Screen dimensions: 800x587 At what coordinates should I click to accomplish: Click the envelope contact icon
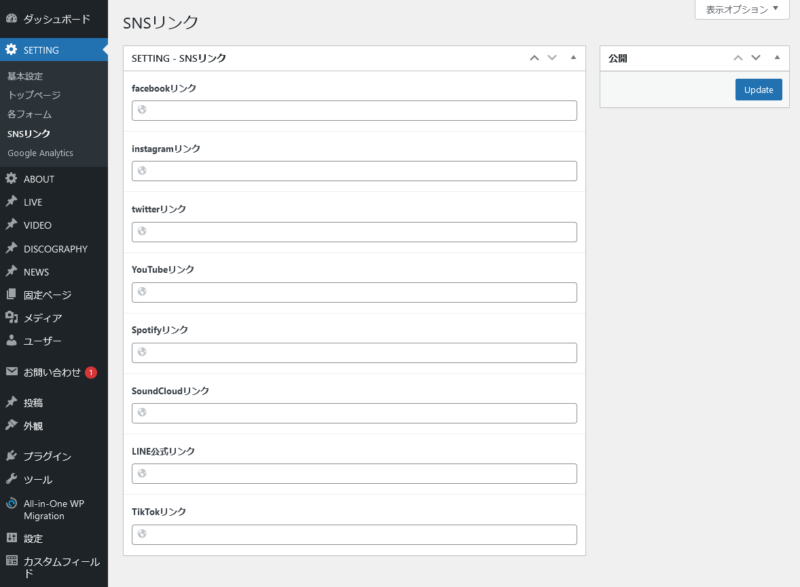[x=12, y=372]
